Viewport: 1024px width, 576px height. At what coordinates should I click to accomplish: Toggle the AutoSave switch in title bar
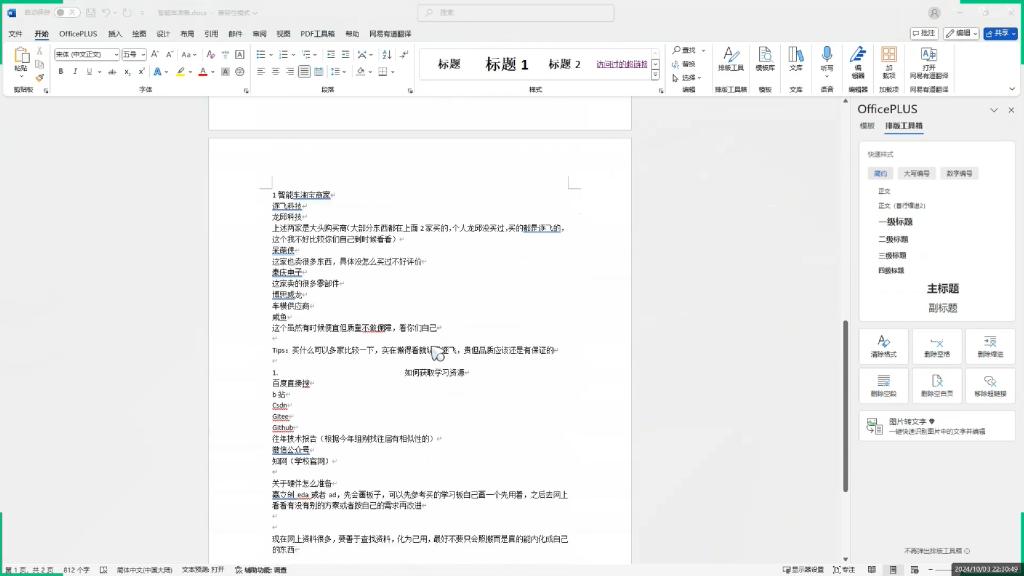click(x=67, y=13)
